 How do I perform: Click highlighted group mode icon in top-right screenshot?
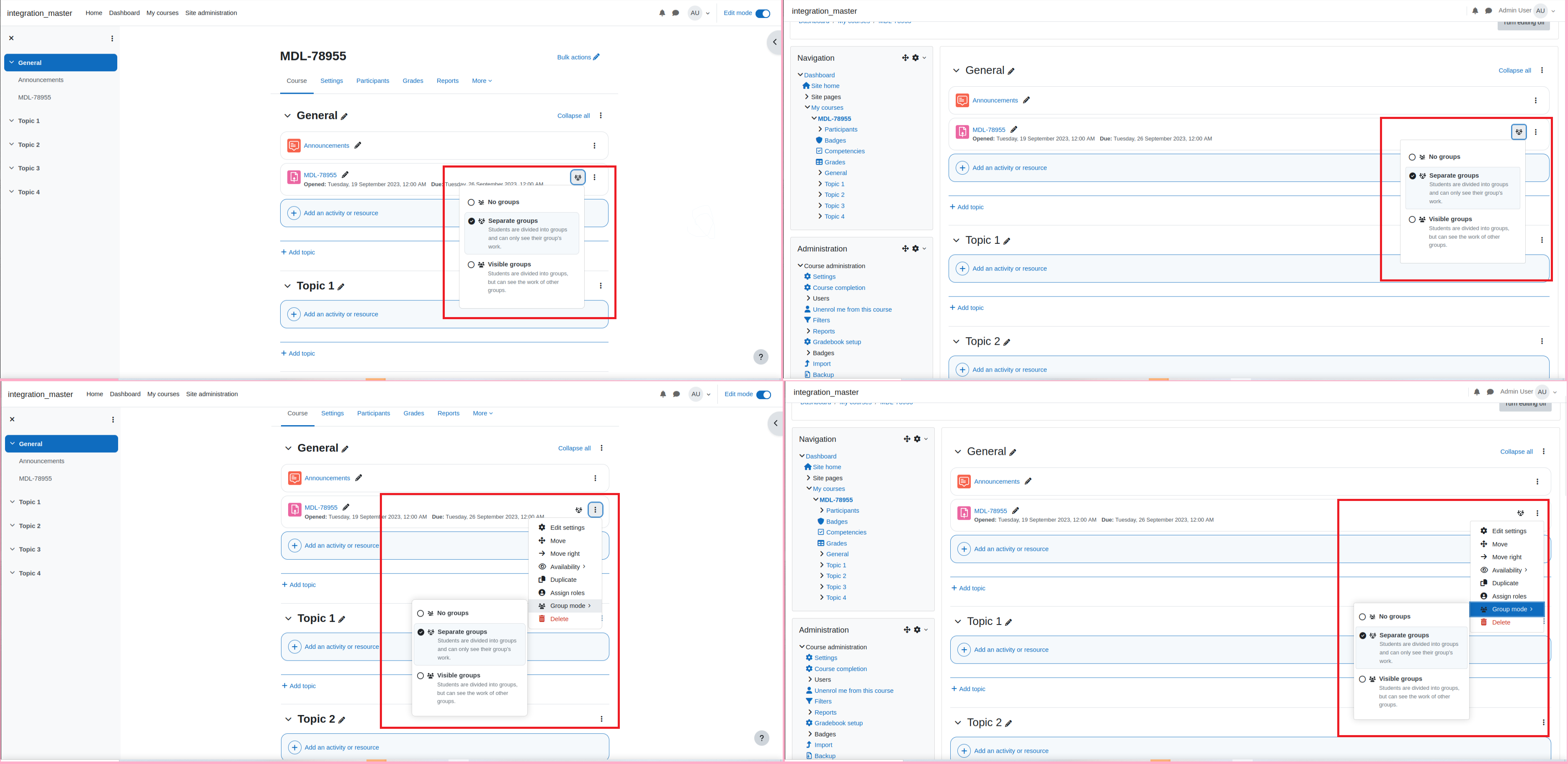(1519, 132)
